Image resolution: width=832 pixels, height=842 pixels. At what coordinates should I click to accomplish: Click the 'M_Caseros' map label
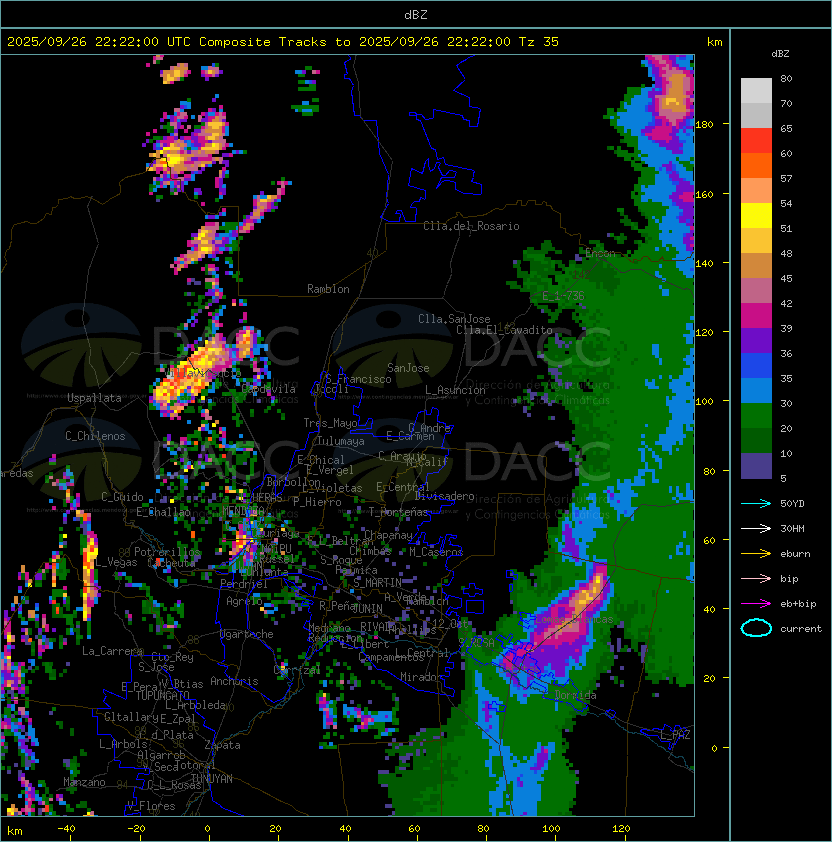tap(436, 552)
